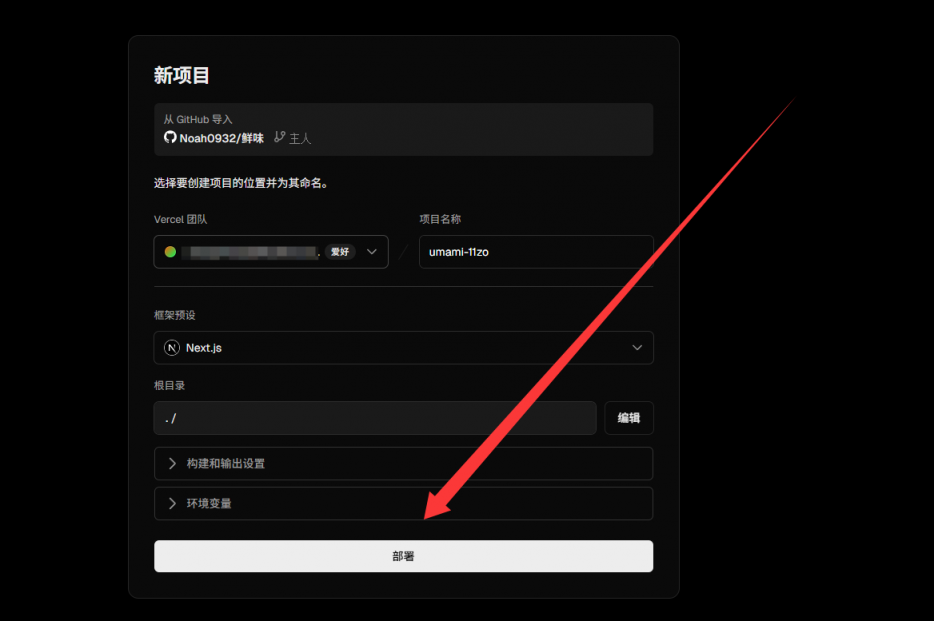Viewport: 934px width, 621px height.
Task: Expand the 环境变量 section
Action: click(x=403, y=504)
